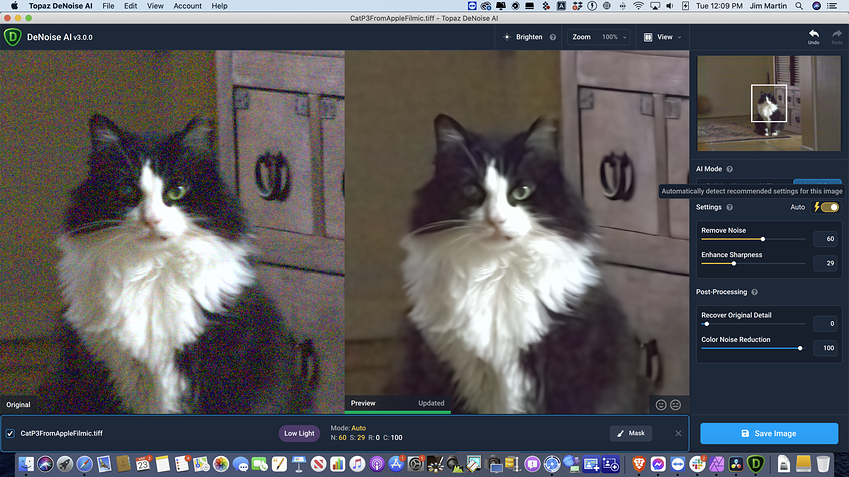This screenshot has height=477, width=849.
Task: Click the neutral face feedback icon
Action: point(675,405)
